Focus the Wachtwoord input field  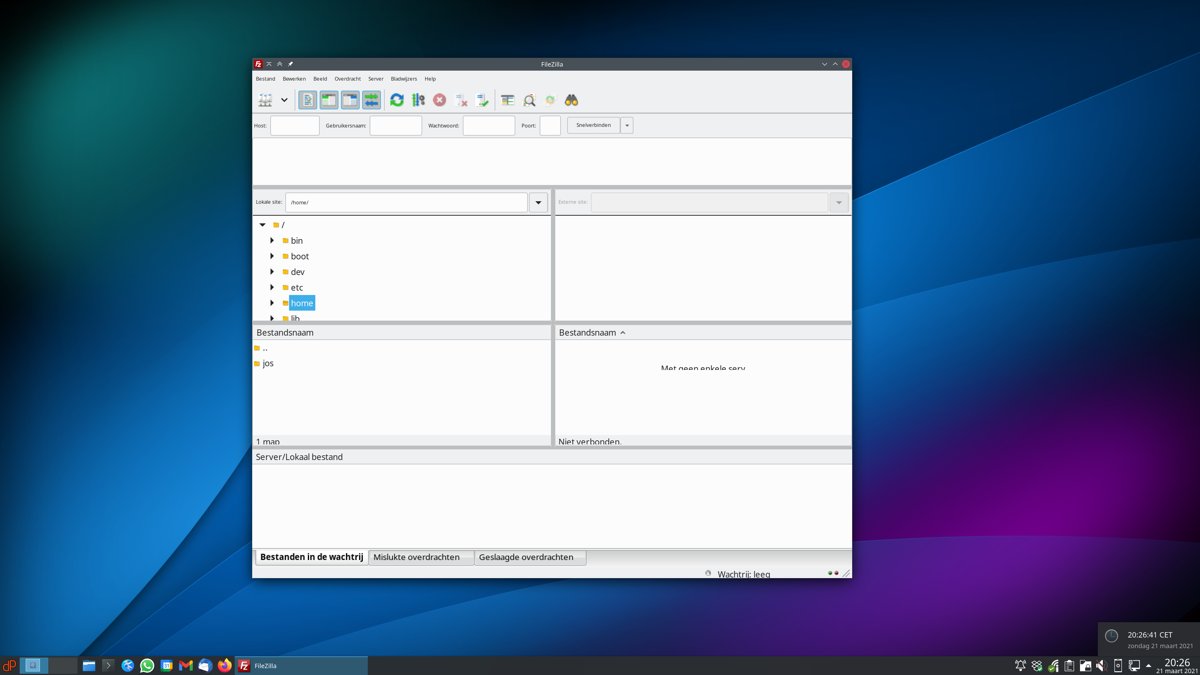(489, 125)
